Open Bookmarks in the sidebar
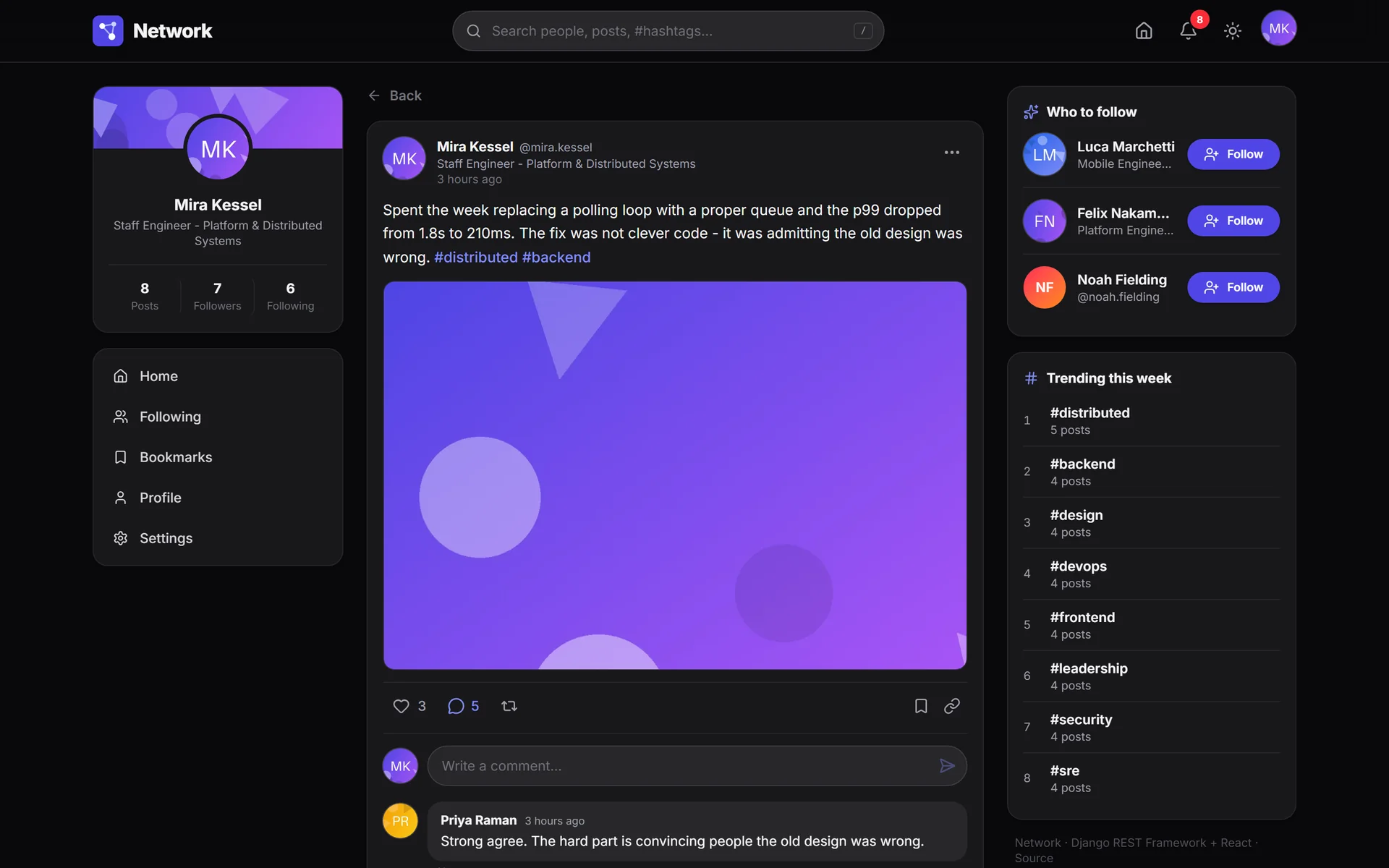The height and width of the screenshot is (868, 1389). pyautogui.click(x=218, y=457)
